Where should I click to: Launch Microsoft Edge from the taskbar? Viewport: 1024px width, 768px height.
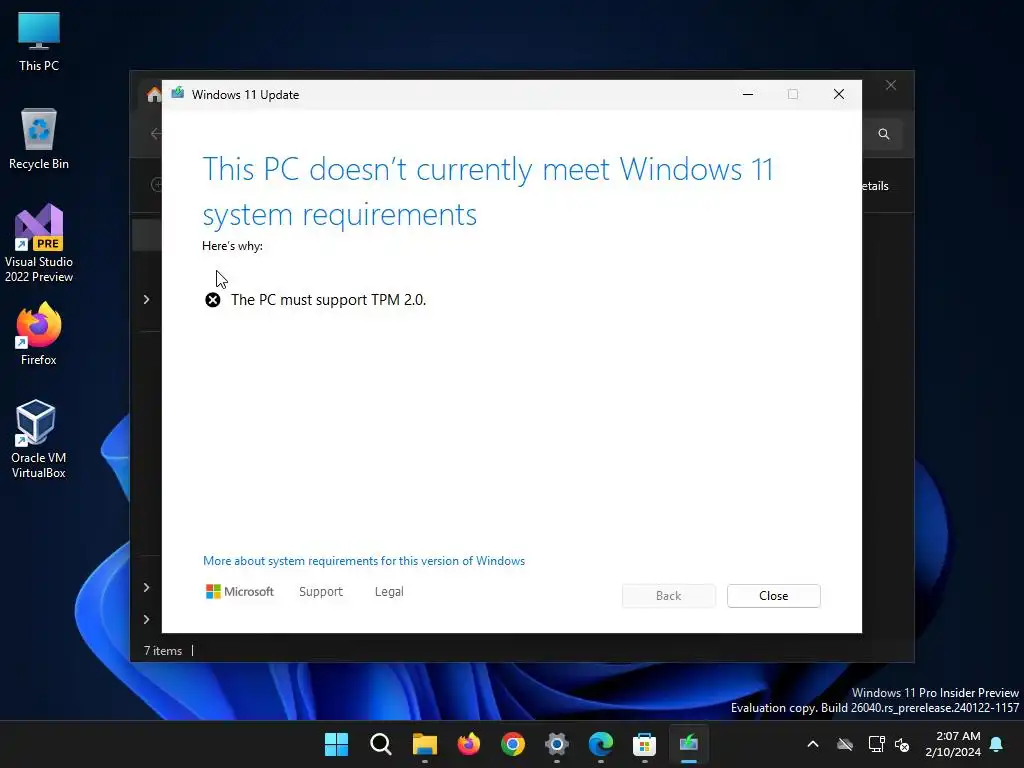[x=601, y=744]
